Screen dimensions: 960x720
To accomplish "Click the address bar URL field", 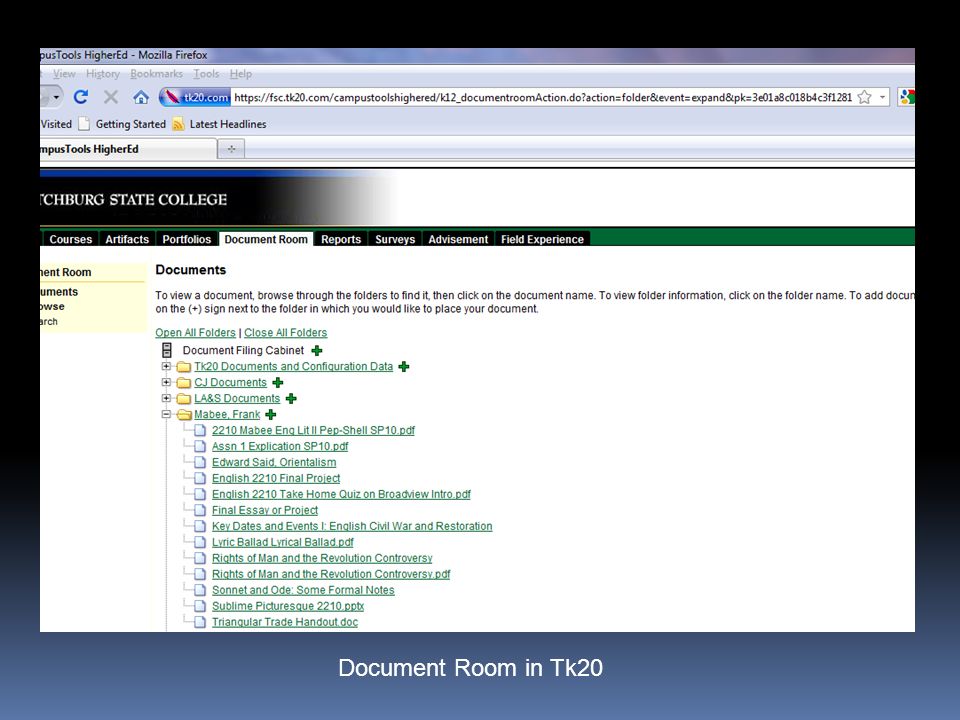I will pyautogui.click(x=542, y=97).
